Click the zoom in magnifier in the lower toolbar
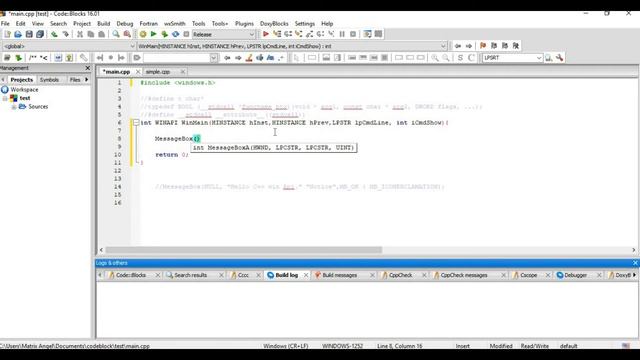The height and width of the screenshot is (360, 640). (435, 58)
